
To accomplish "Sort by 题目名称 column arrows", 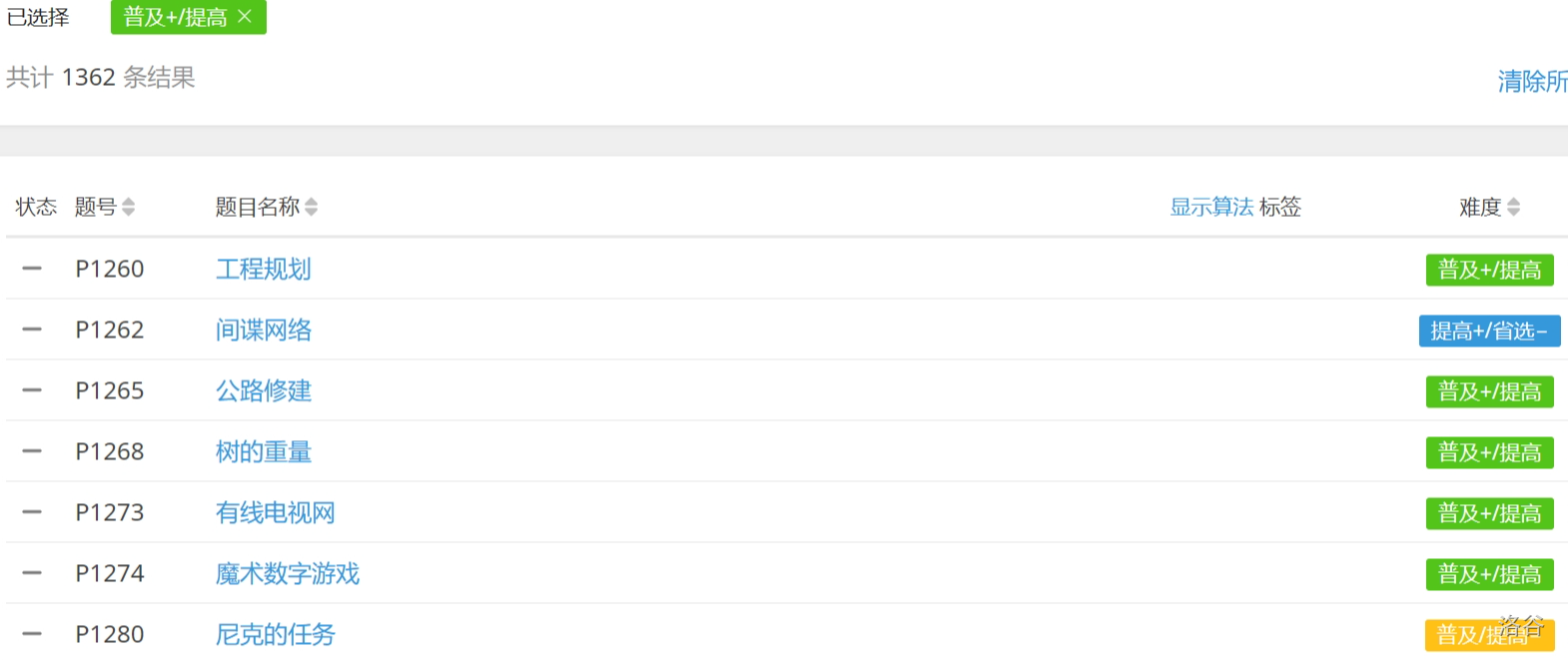I will point(312,207).
